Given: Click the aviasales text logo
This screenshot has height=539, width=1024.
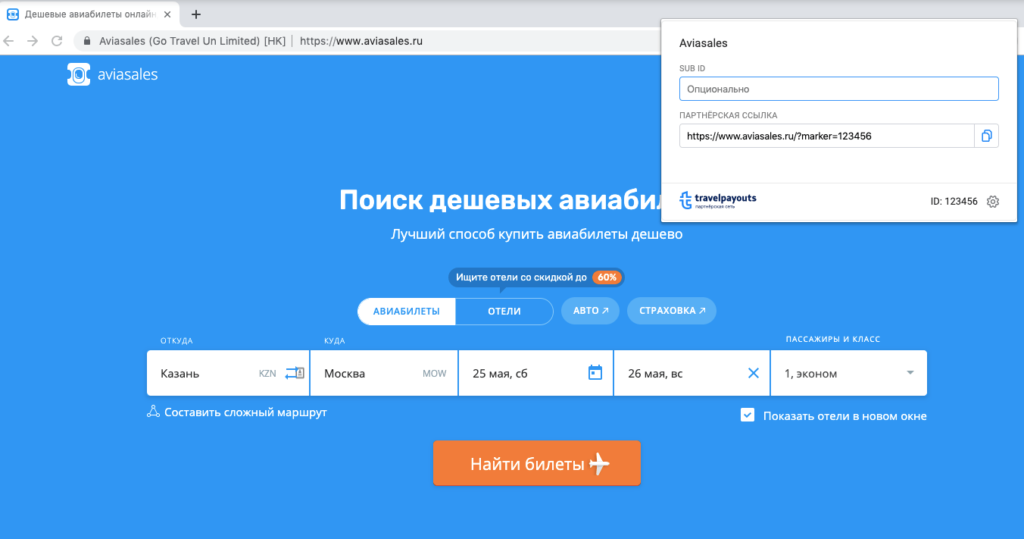Looking at the screenshot, I should (127, 74).
